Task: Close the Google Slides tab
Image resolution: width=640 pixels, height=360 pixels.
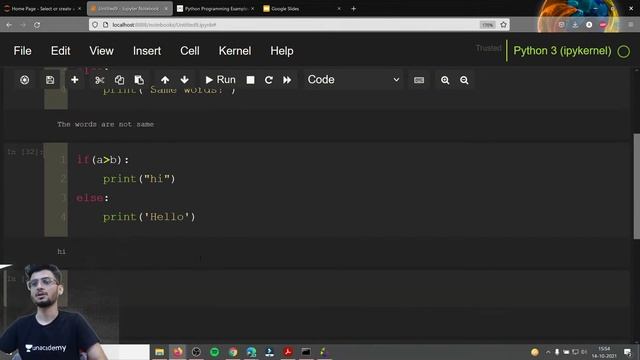Action: [x=339, y=9]
